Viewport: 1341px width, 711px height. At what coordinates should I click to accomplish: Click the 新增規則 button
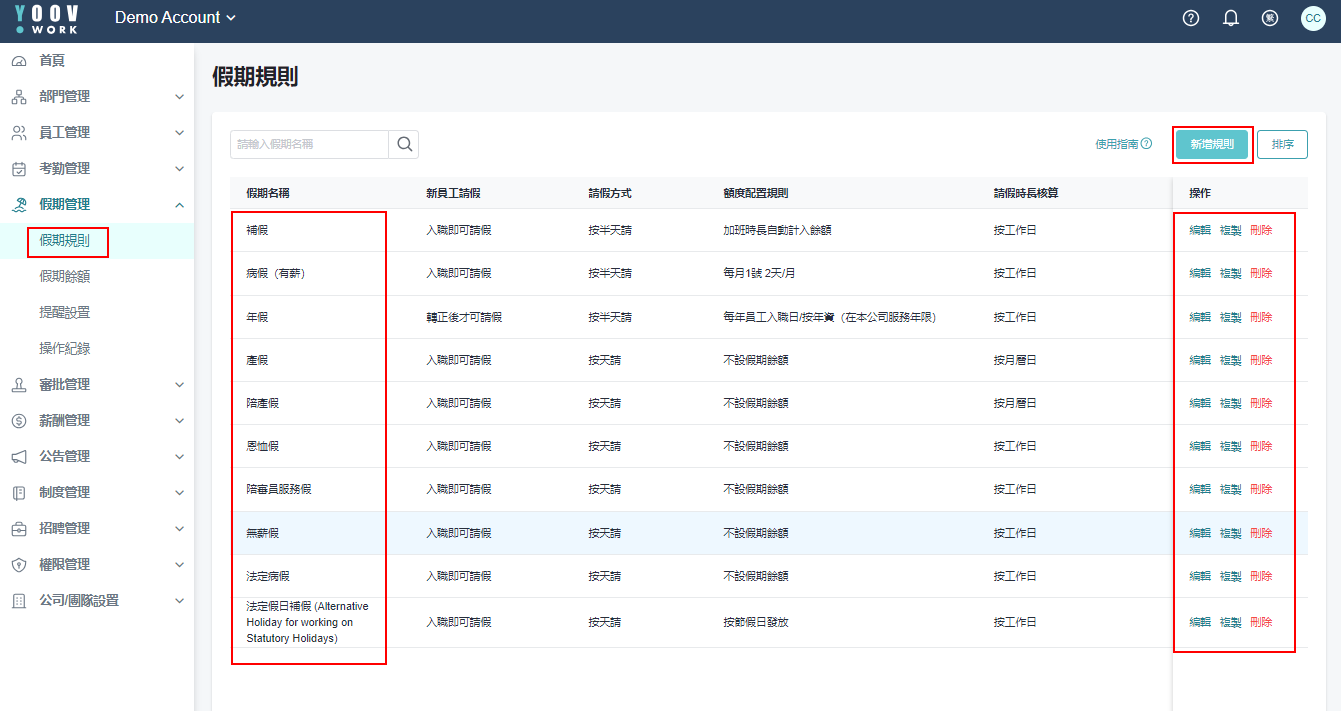1212,144
